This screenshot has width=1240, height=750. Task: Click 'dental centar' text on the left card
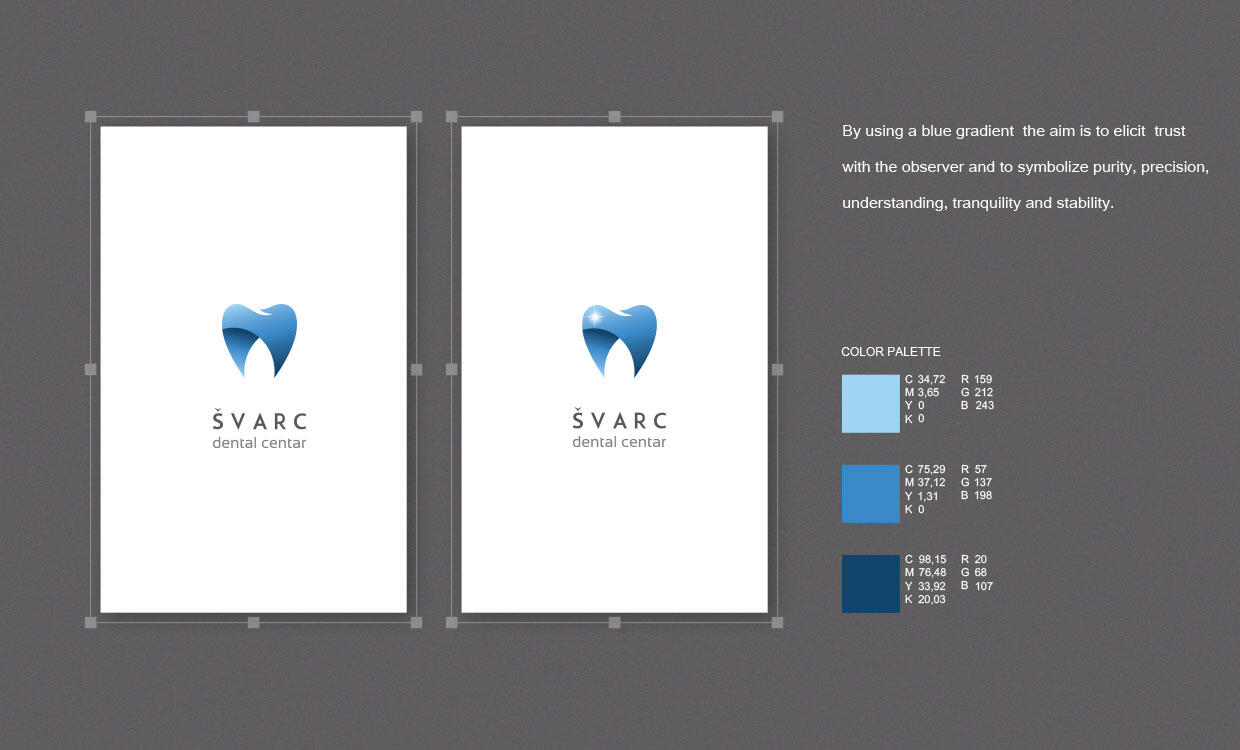point(259,443)
